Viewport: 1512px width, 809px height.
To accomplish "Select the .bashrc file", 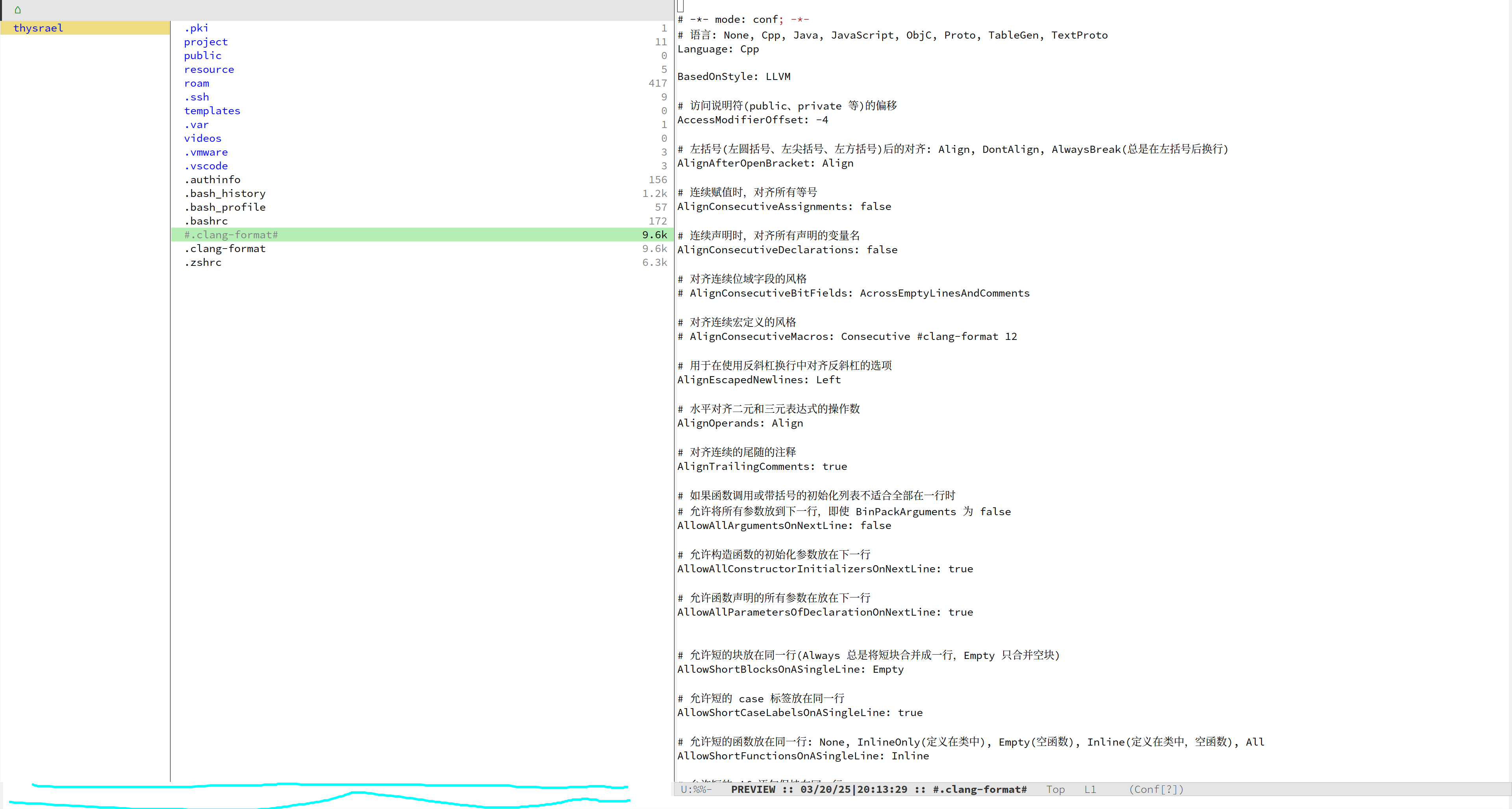I will point(206,221).
